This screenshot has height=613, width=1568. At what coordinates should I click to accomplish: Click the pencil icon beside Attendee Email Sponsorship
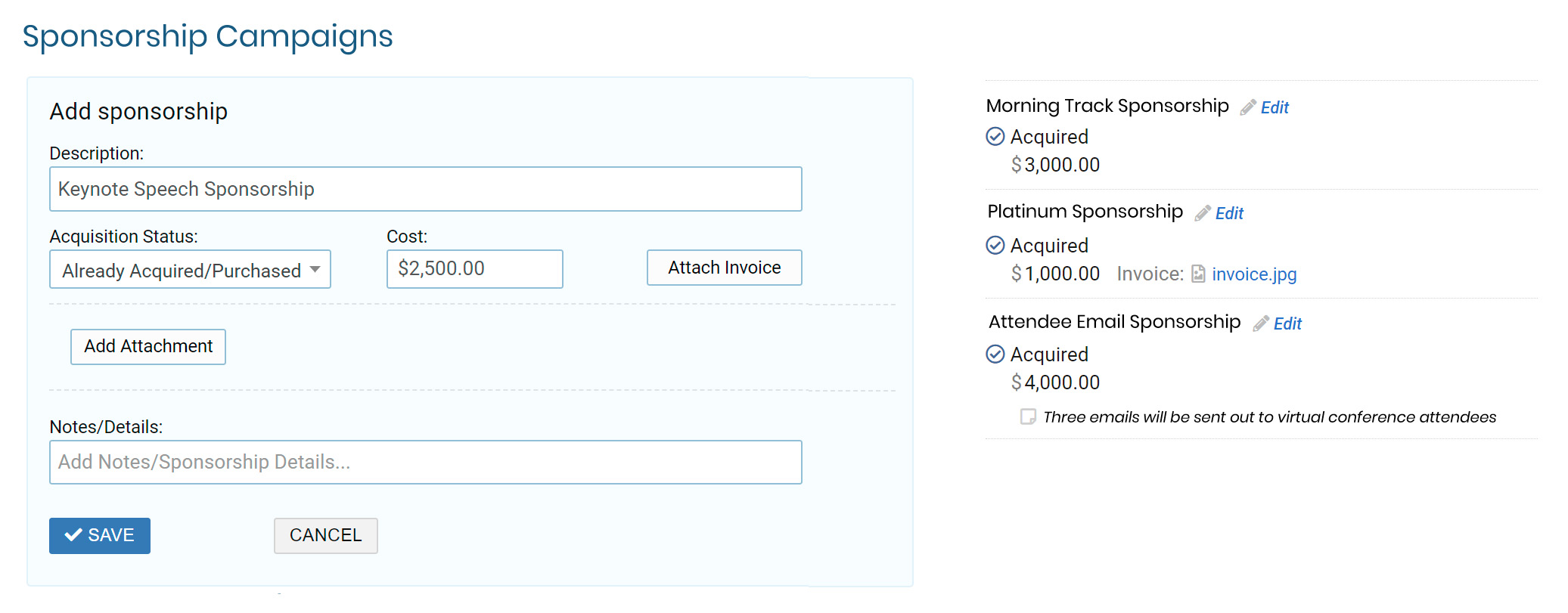point(1261,324)
